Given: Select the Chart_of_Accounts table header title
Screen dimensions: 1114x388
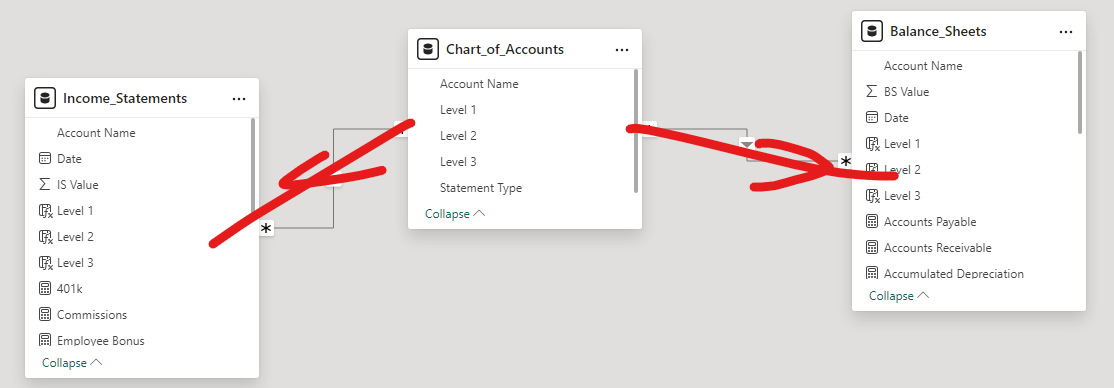Looking at the screenshot, I should point(505,50).
